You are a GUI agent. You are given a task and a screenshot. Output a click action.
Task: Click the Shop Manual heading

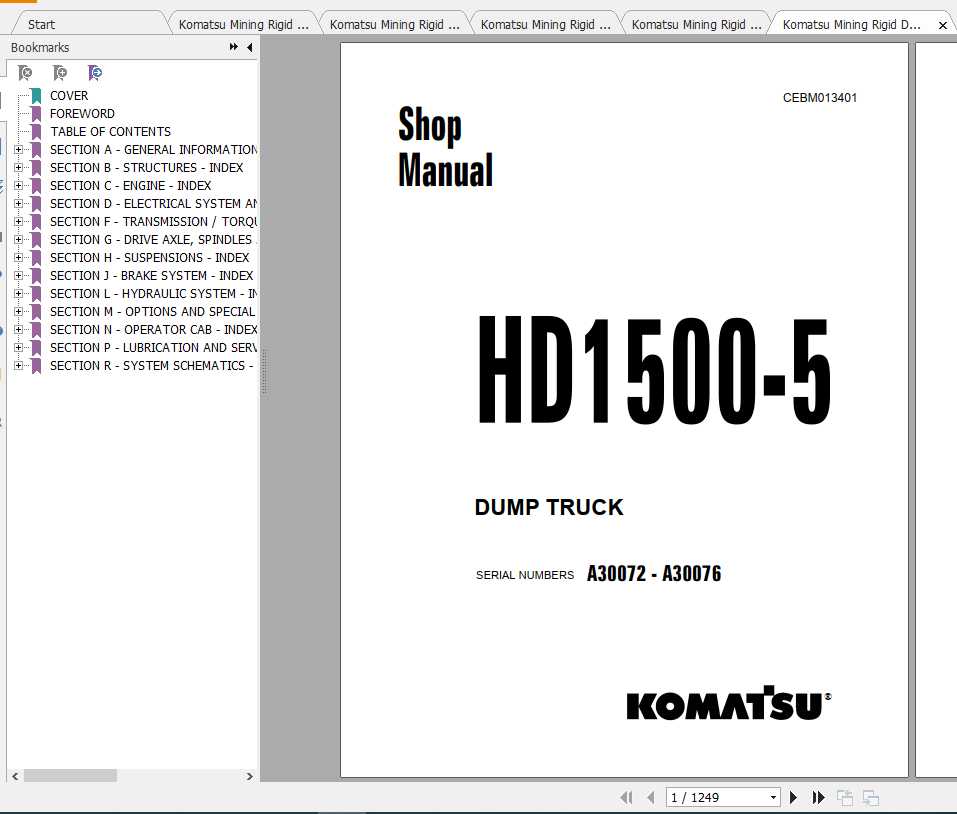pyautogui.click(x=446, y=146)
